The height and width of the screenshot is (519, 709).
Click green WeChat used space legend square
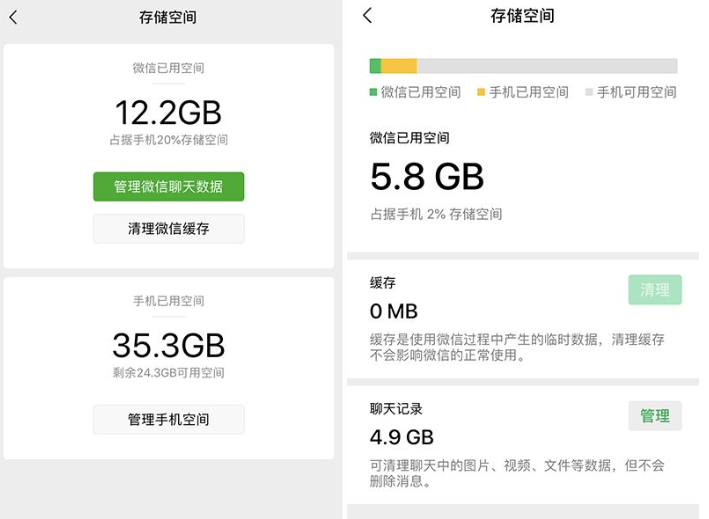[x=374, y=92]
